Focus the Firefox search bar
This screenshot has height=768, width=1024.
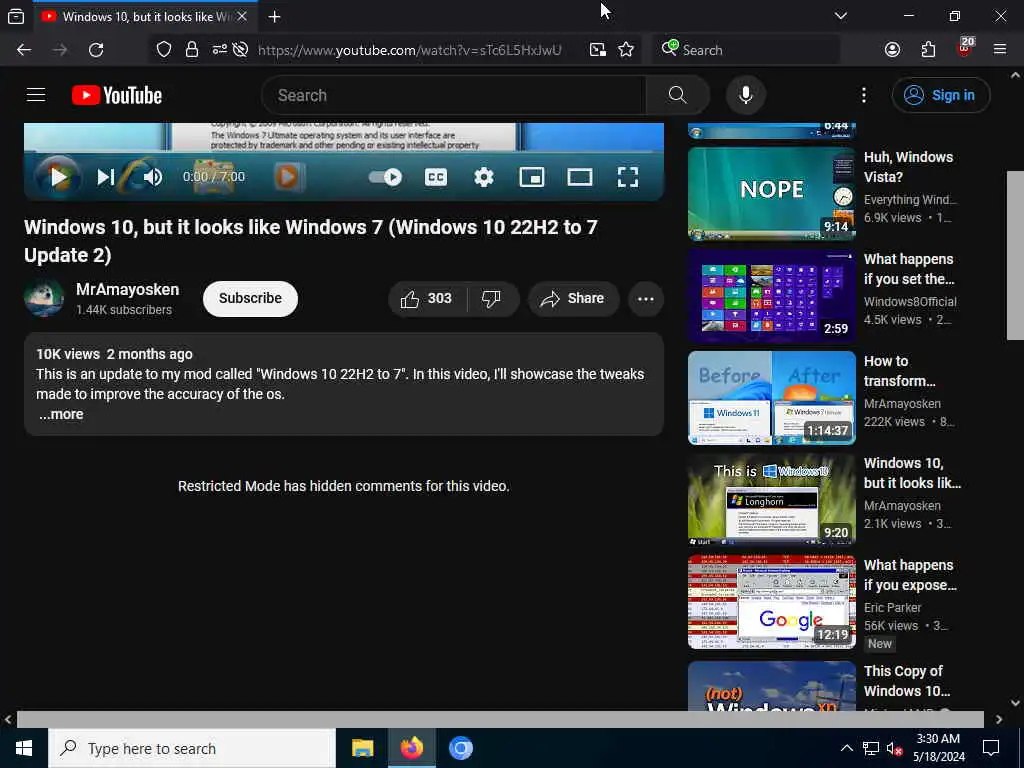point(745,50)
